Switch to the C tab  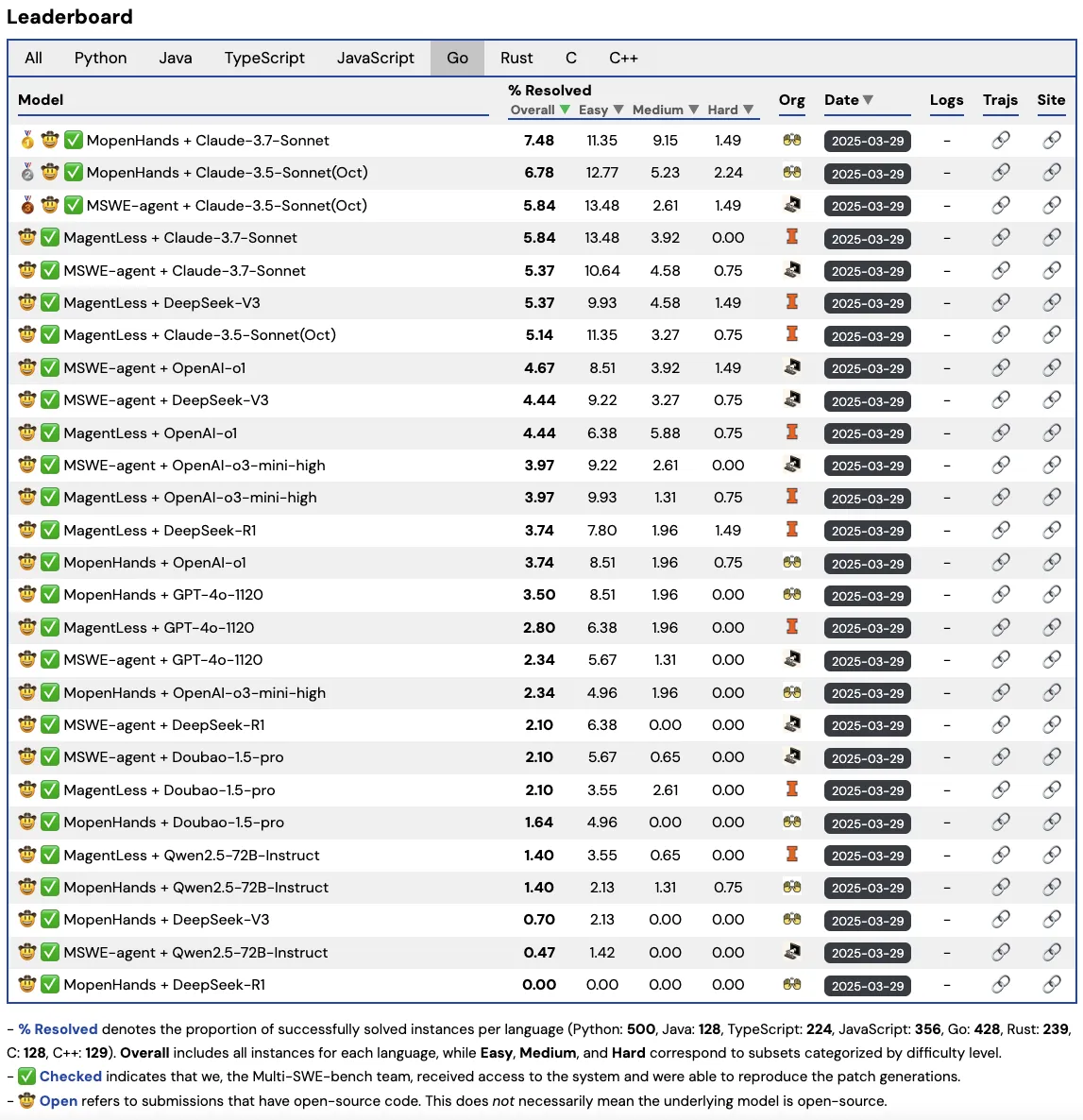point(571,58)
